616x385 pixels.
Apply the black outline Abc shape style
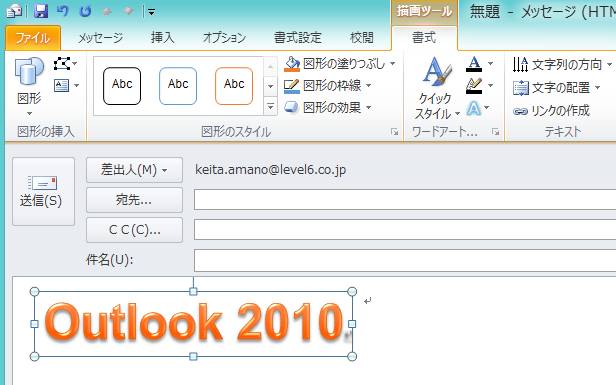(x=122, y=86)
